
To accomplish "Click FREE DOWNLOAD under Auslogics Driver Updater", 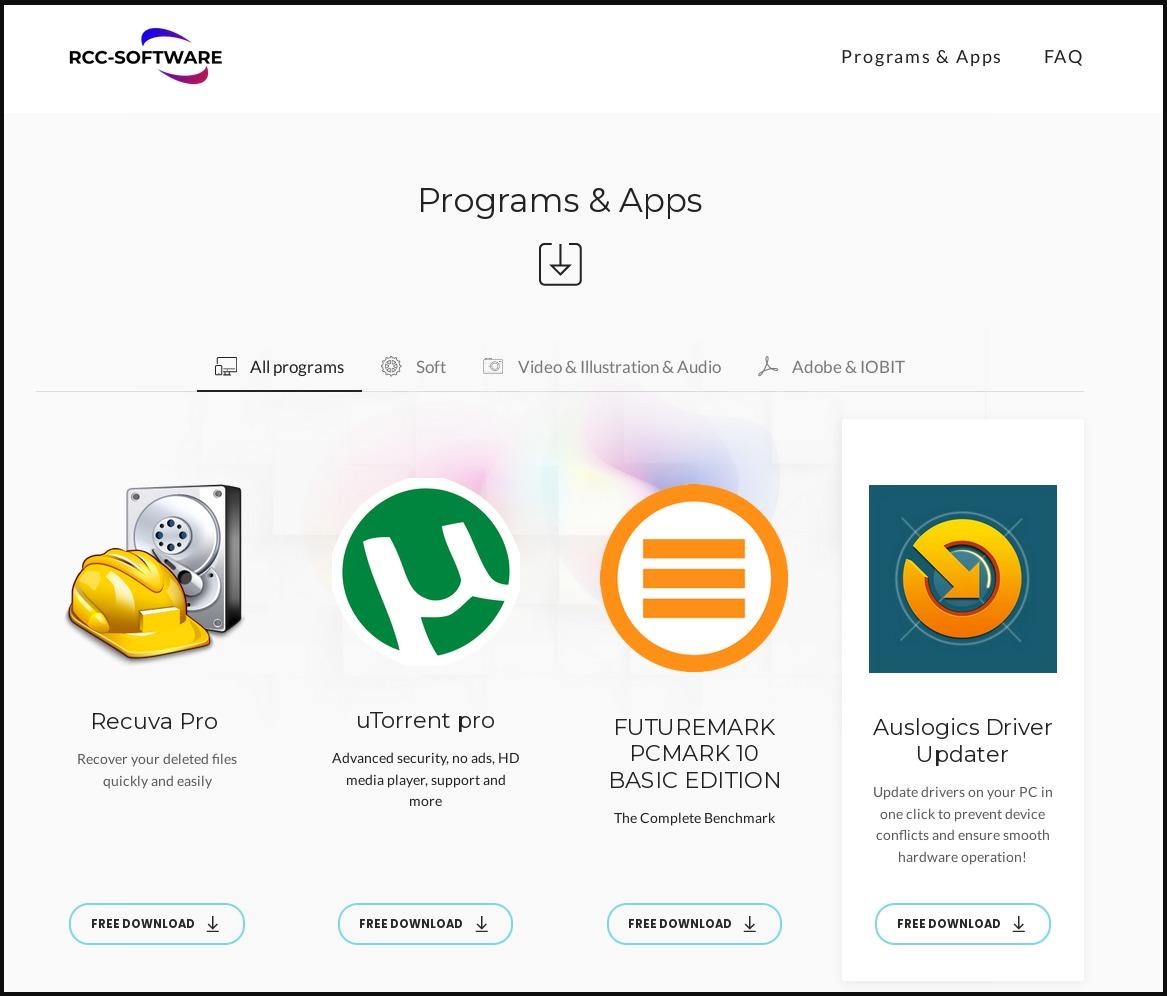I will [962, 923].
